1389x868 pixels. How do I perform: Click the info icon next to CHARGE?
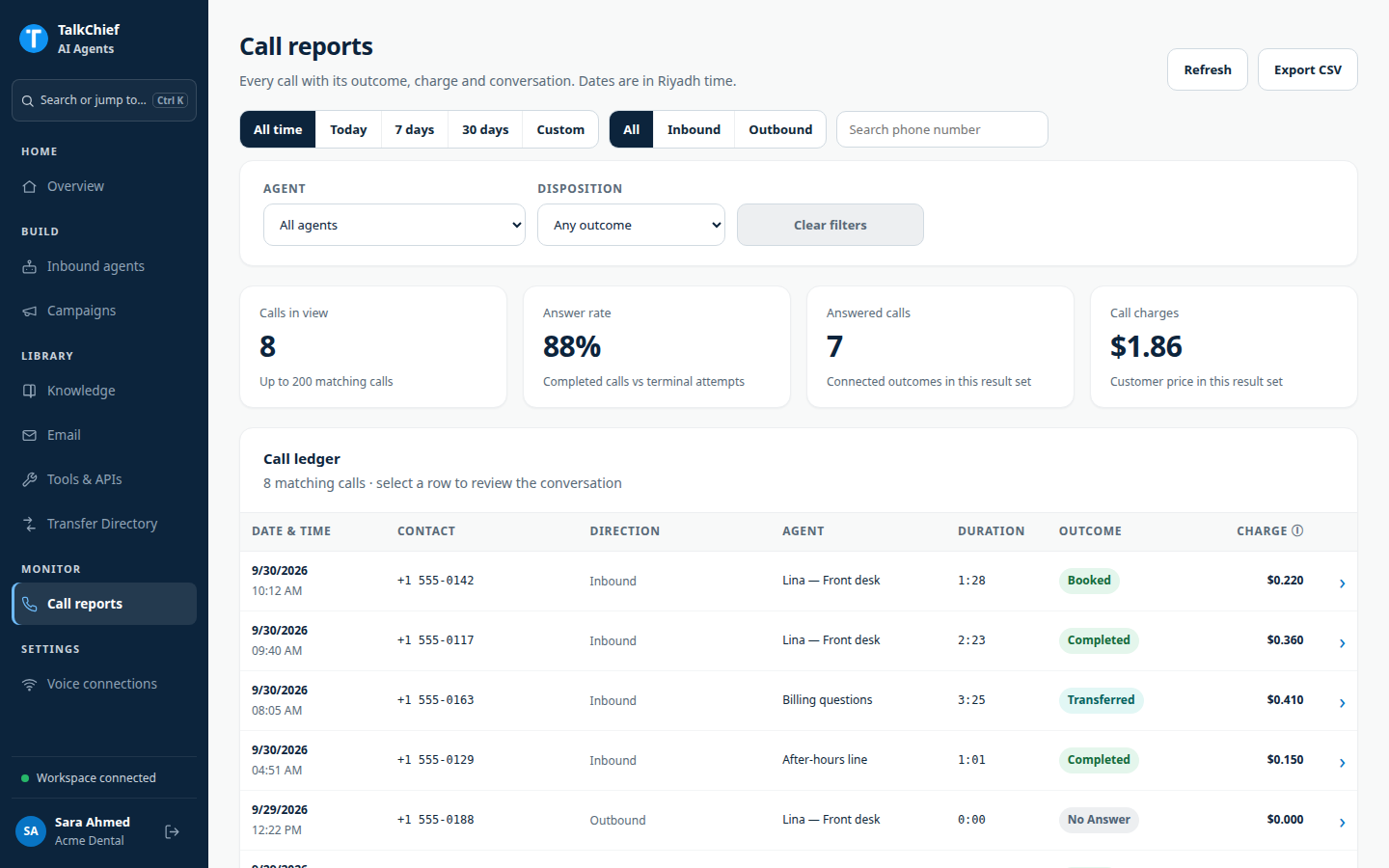click(x=1297, y=530)
